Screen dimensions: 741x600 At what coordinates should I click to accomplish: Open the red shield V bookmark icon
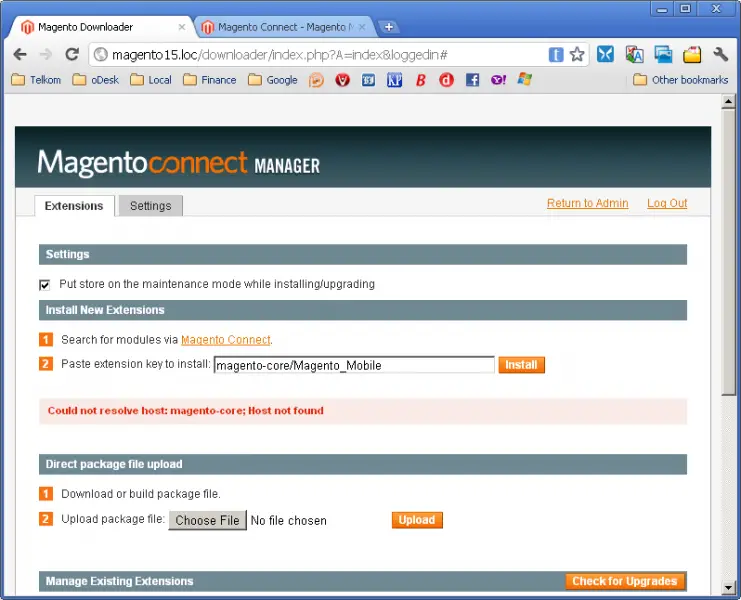[343, 80]
